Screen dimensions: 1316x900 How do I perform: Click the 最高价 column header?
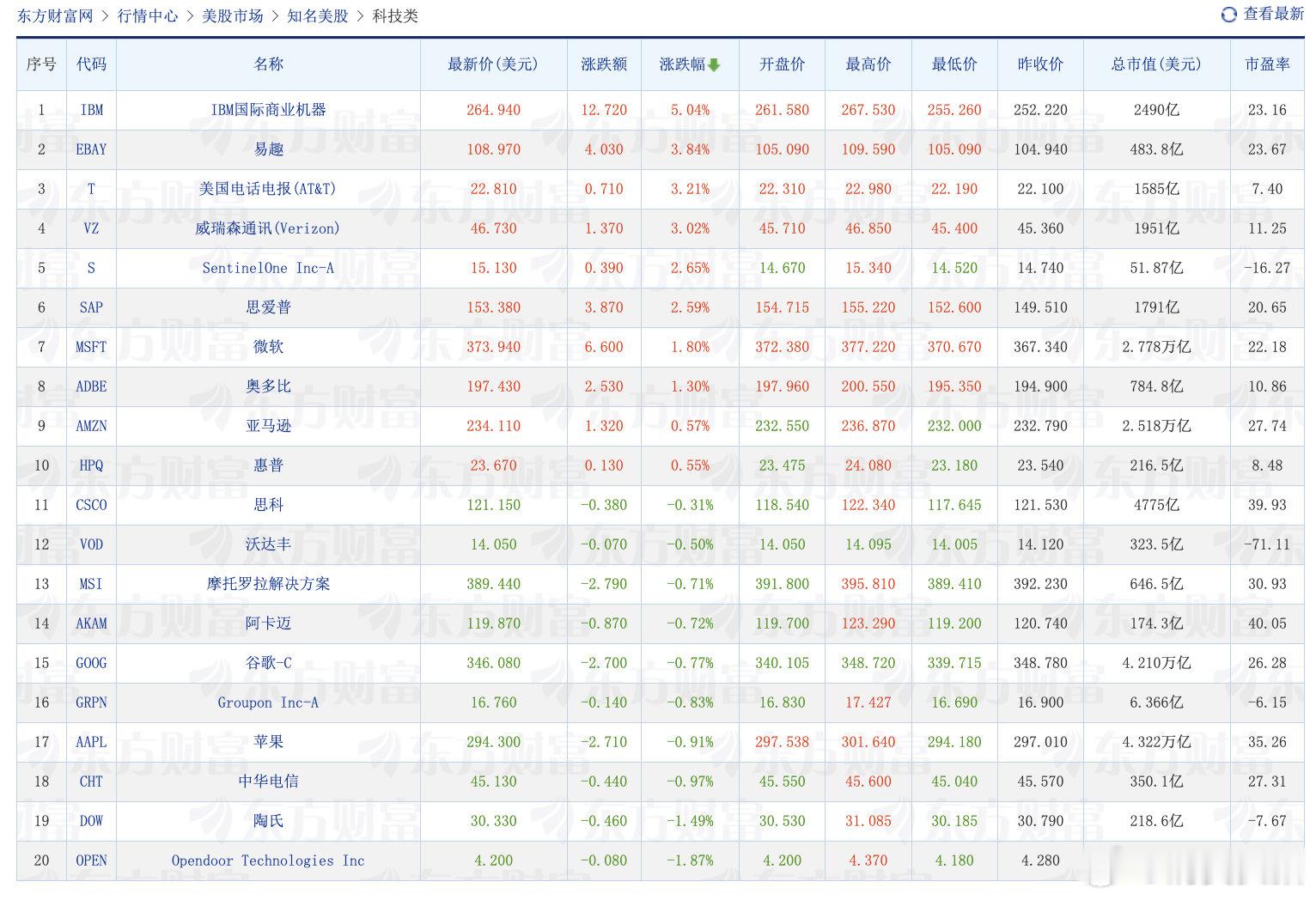click(x=868, y=64)
